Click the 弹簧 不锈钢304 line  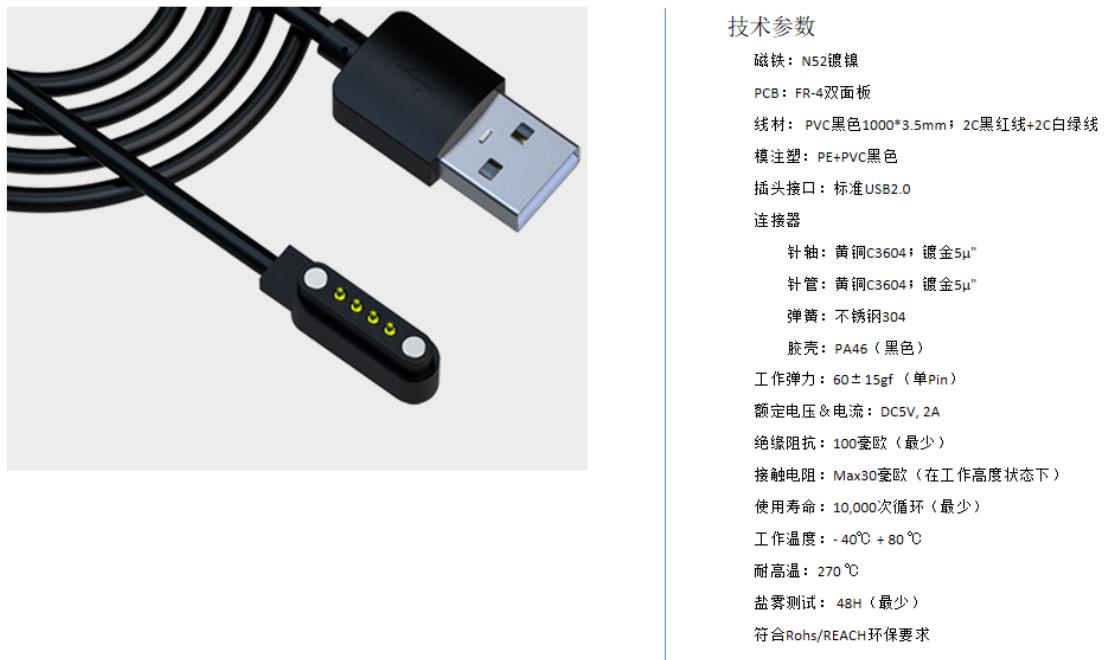pyautogui.click(x=846, y=316)
